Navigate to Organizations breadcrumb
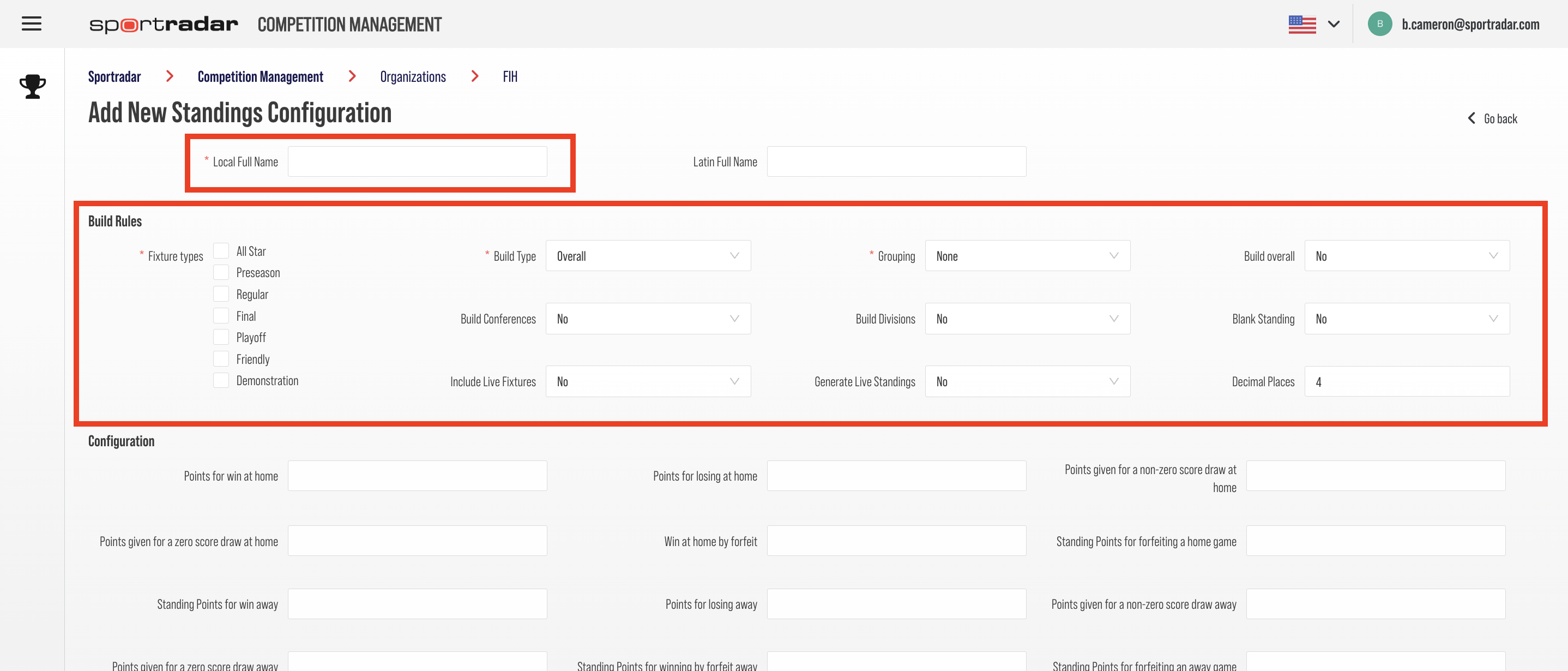 [x=413, y=77]
